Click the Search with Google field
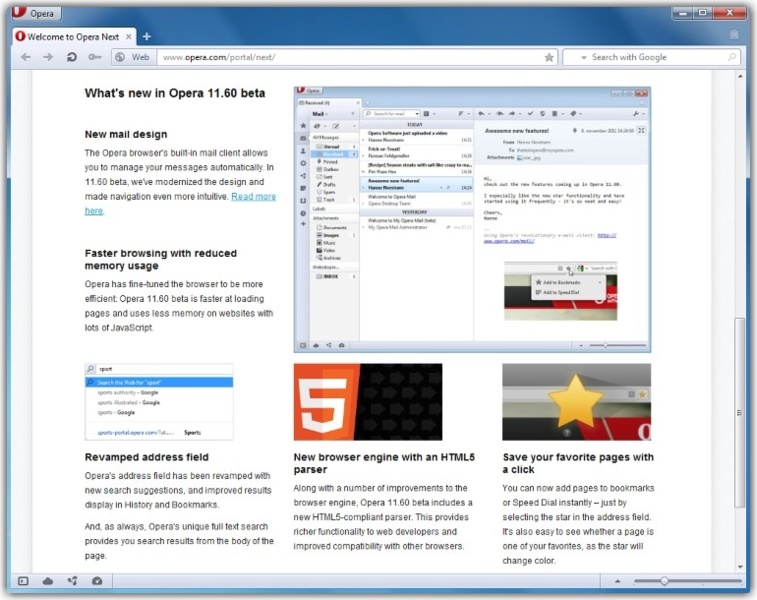The height and width of the screenshot is (600, 757). pos(652,57)
